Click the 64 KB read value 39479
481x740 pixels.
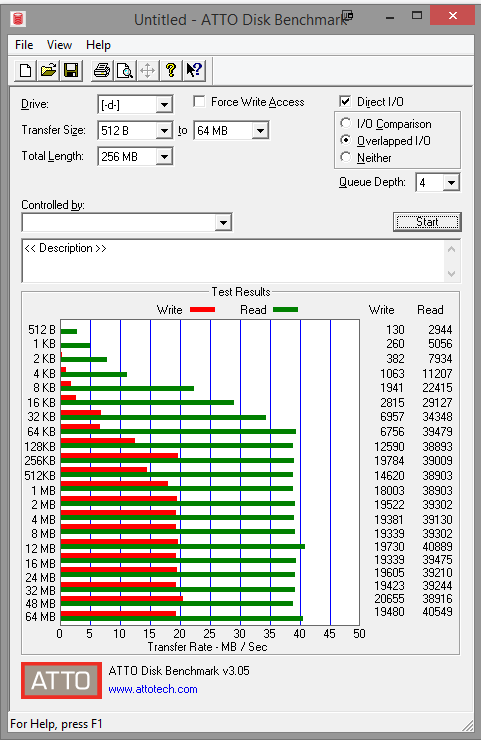[437, 431]
